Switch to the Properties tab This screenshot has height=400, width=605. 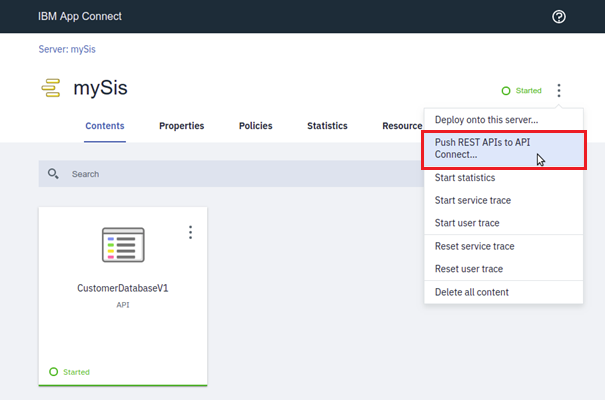click(181, 126)
